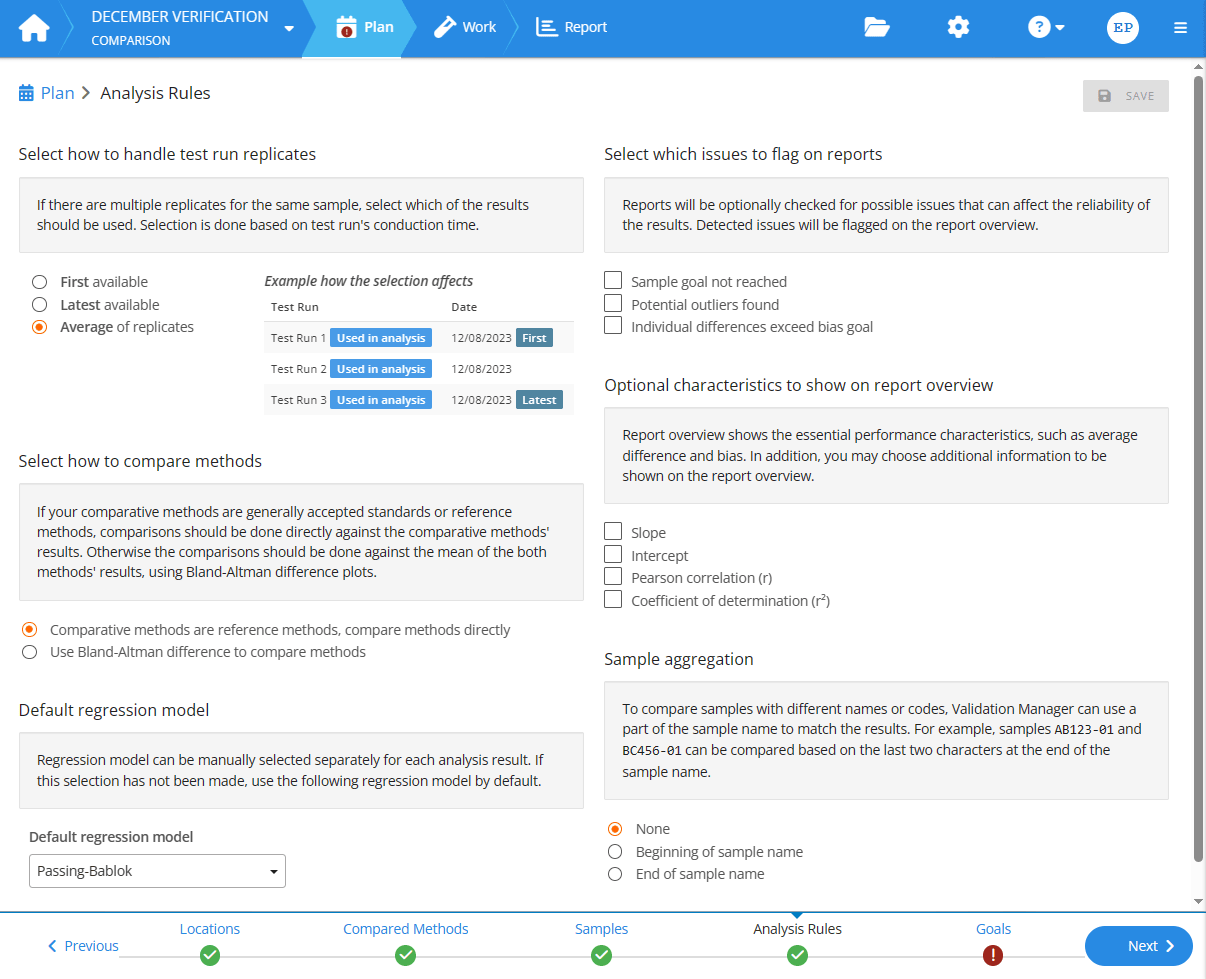Click the calendar icon beside Plan breadcrumb
1206x979 pixels.
[x=27, y=94]
